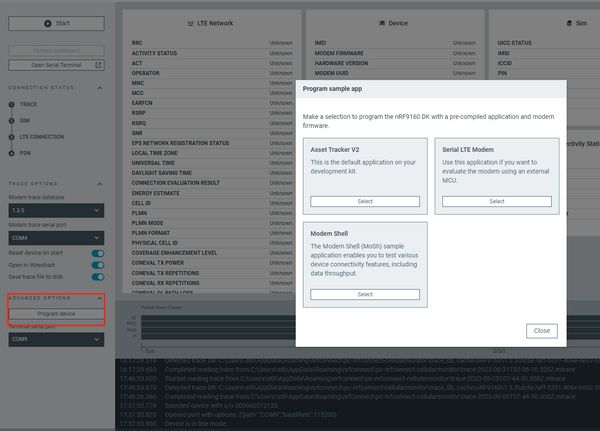Click the CONNECTION EVALUATION RESULT row
This screenshot has width=600, height=431.
(212, 183)
